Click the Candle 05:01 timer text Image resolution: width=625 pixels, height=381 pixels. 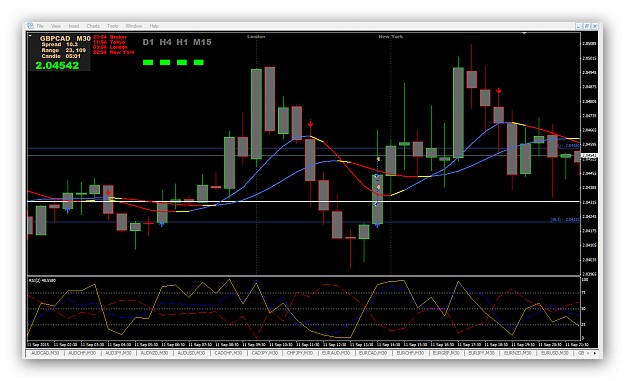coord(61,56)
